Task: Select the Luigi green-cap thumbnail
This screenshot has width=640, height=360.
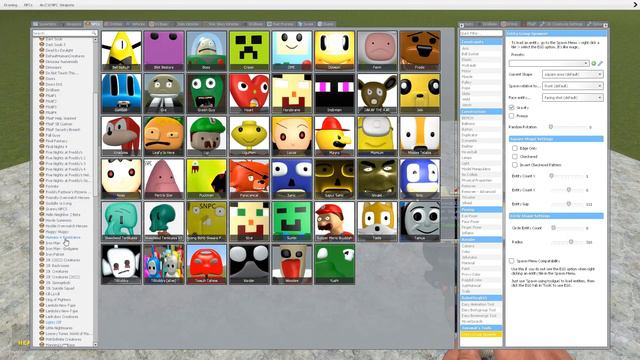Action: (x=207, y=136)
